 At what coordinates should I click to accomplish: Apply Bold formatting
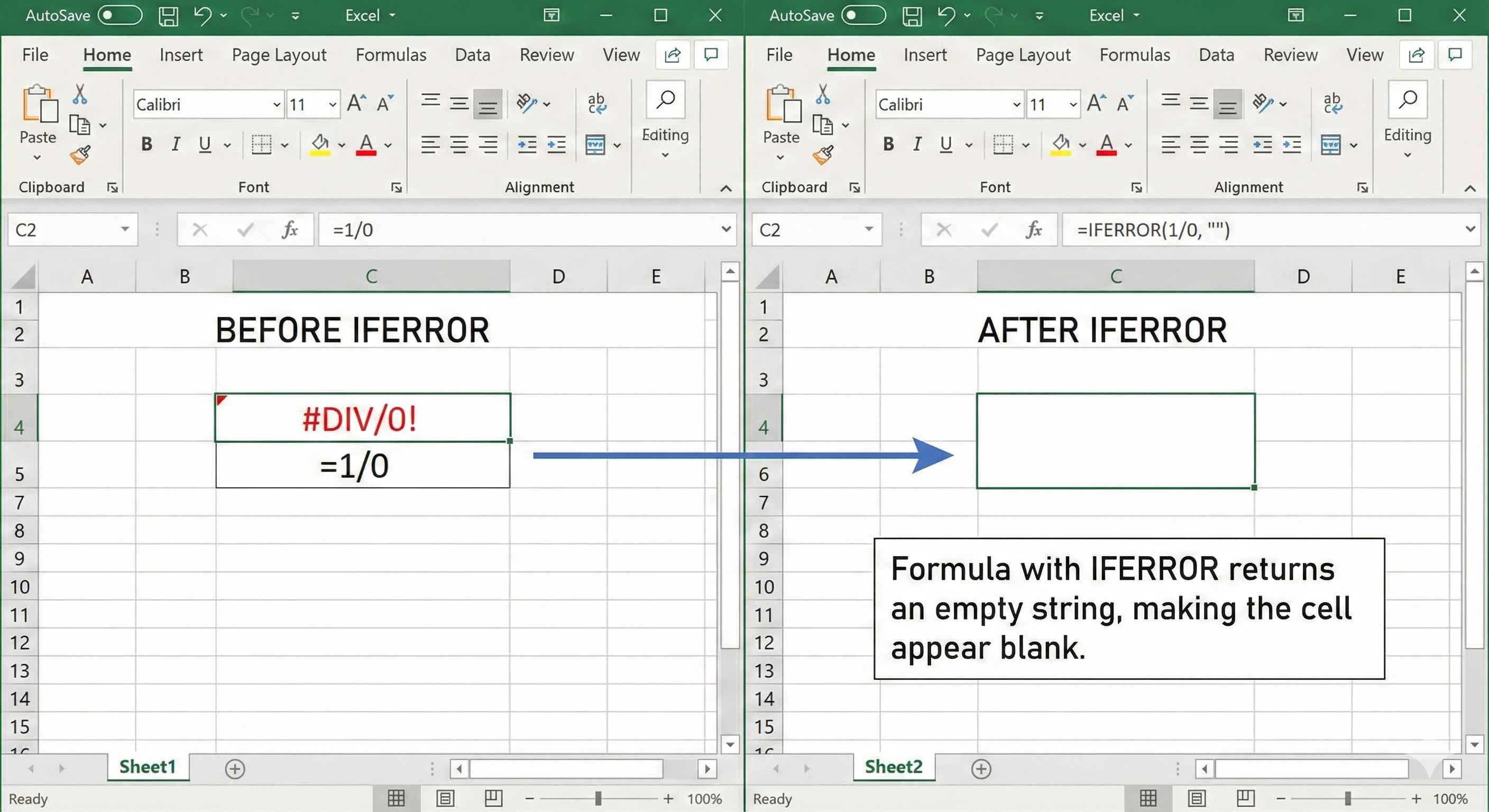click(x=146, y=144)
